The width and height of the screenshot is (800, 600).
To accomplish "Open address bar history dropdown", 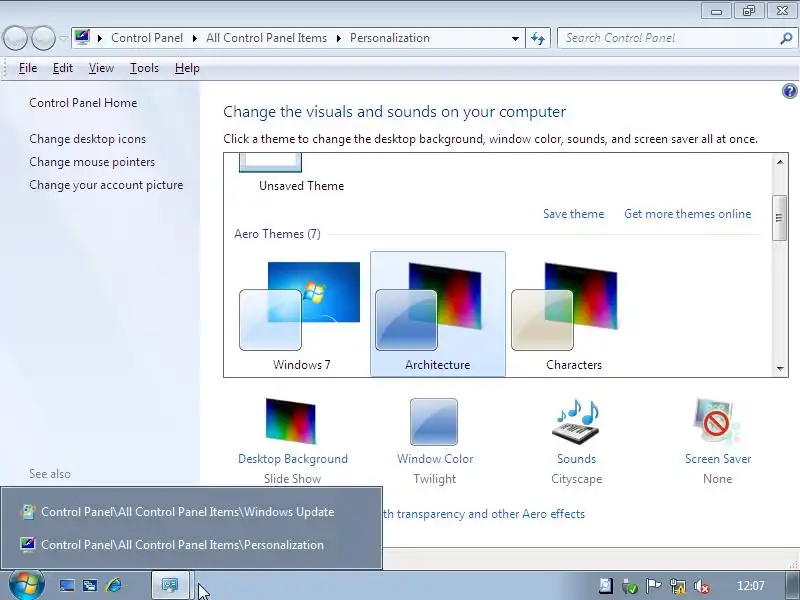I will [x=515, y=38].
